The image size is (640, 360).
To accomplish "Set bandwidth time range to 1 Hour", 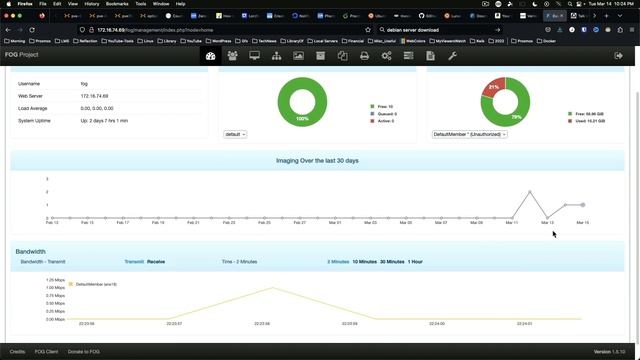I will (x=415, y=262).
